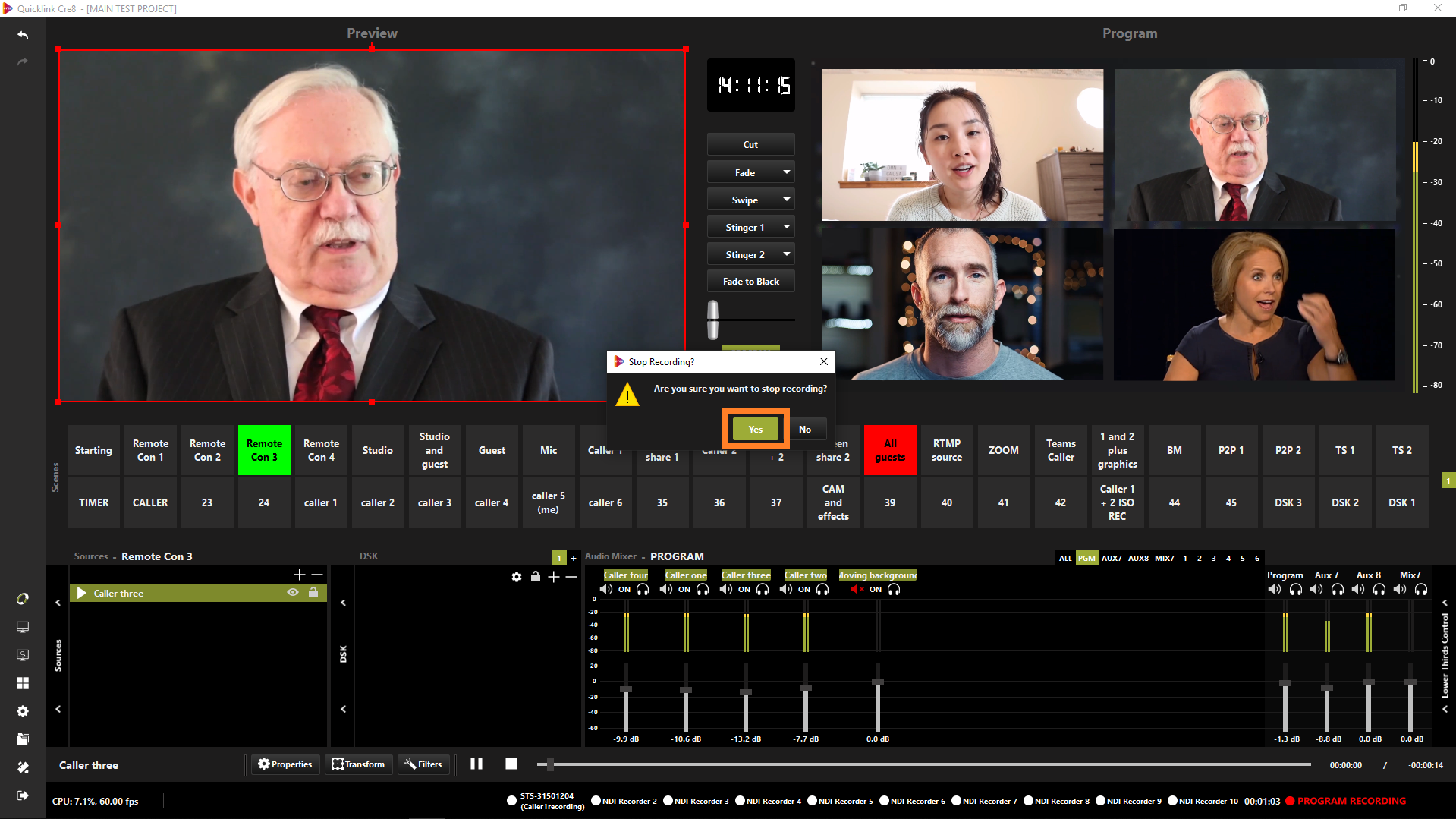The image size is (1456, 819).
Task: Open the paint tools sidebar icon
Action: [x=23, y=767]
